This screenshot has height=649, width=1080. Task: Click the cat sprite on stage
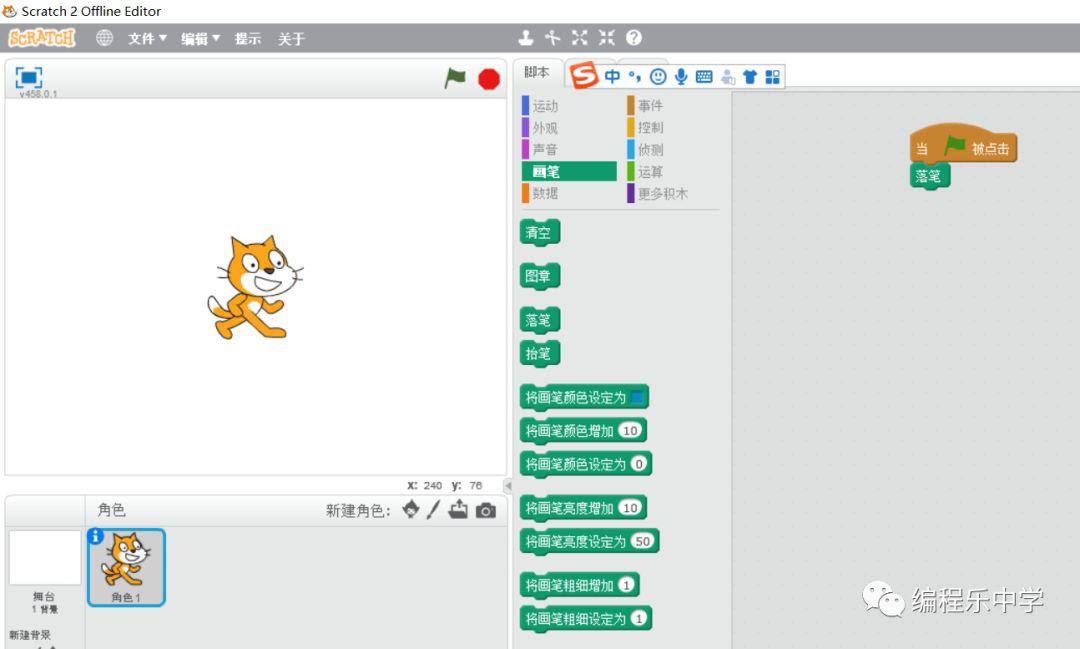coord(254,287)
